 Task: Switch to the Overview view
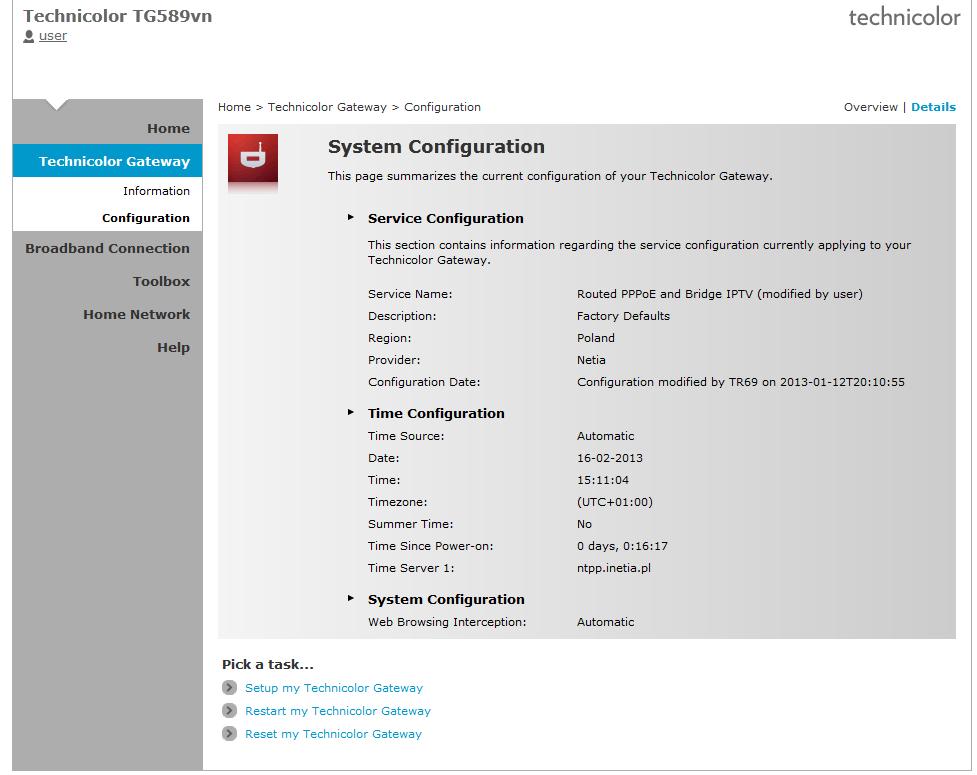click(870, 107)
